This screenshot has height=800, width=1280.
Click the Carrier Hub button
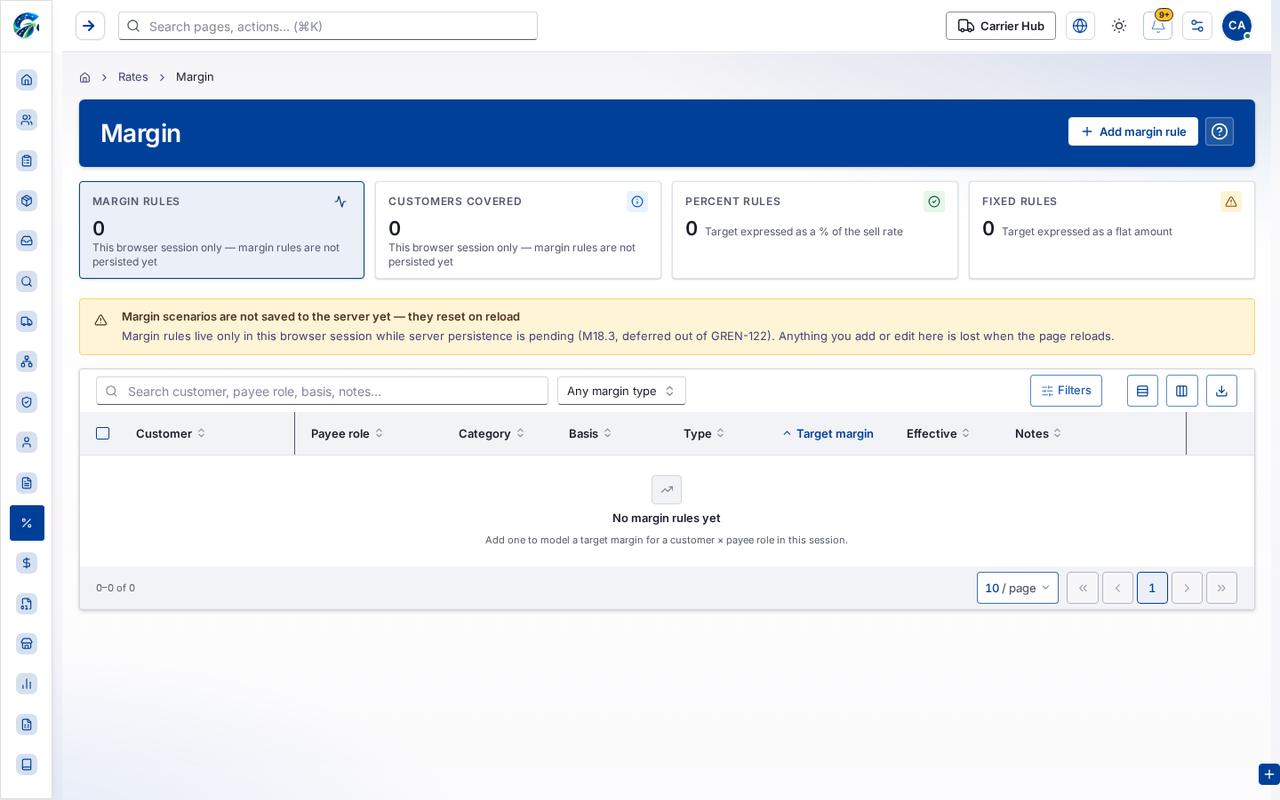tap(1001, 26)
